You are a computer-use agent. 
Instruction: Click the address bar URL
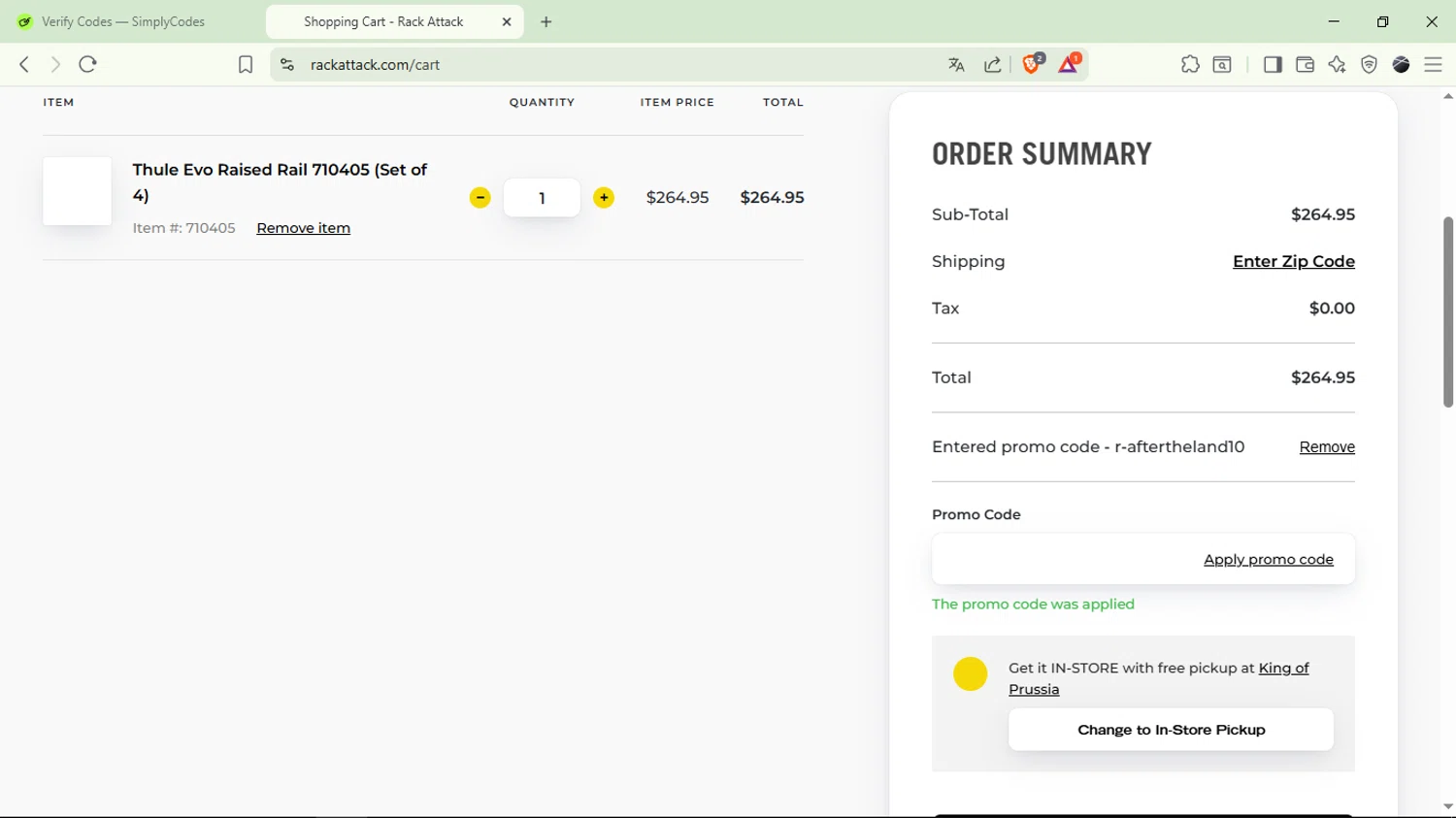tap(375, 64)
